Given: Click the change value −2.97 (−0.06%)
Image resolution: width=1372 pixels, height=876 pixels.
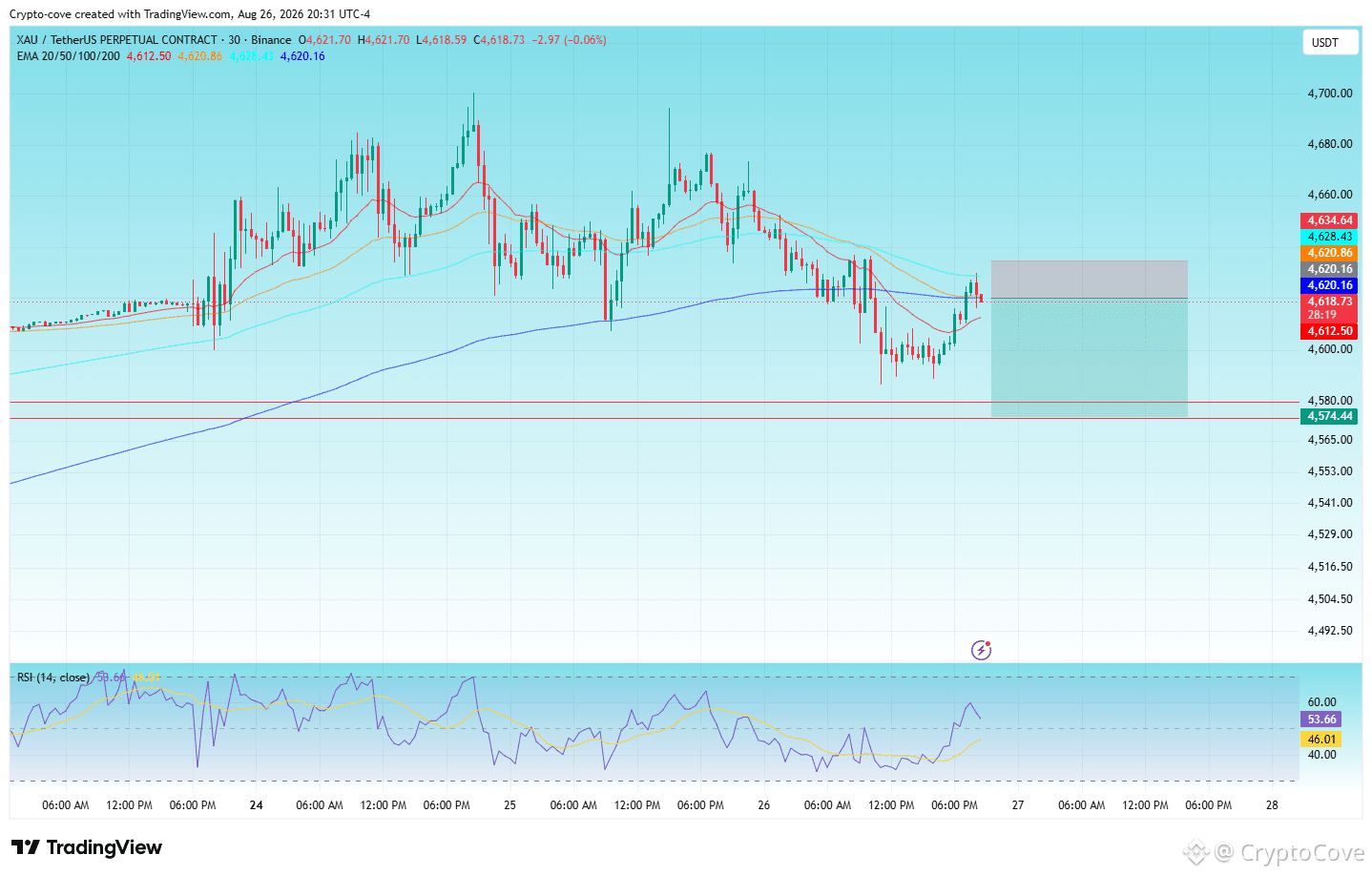Looking at the screenshot, I should pyautogui.click(x=570, y=40).
